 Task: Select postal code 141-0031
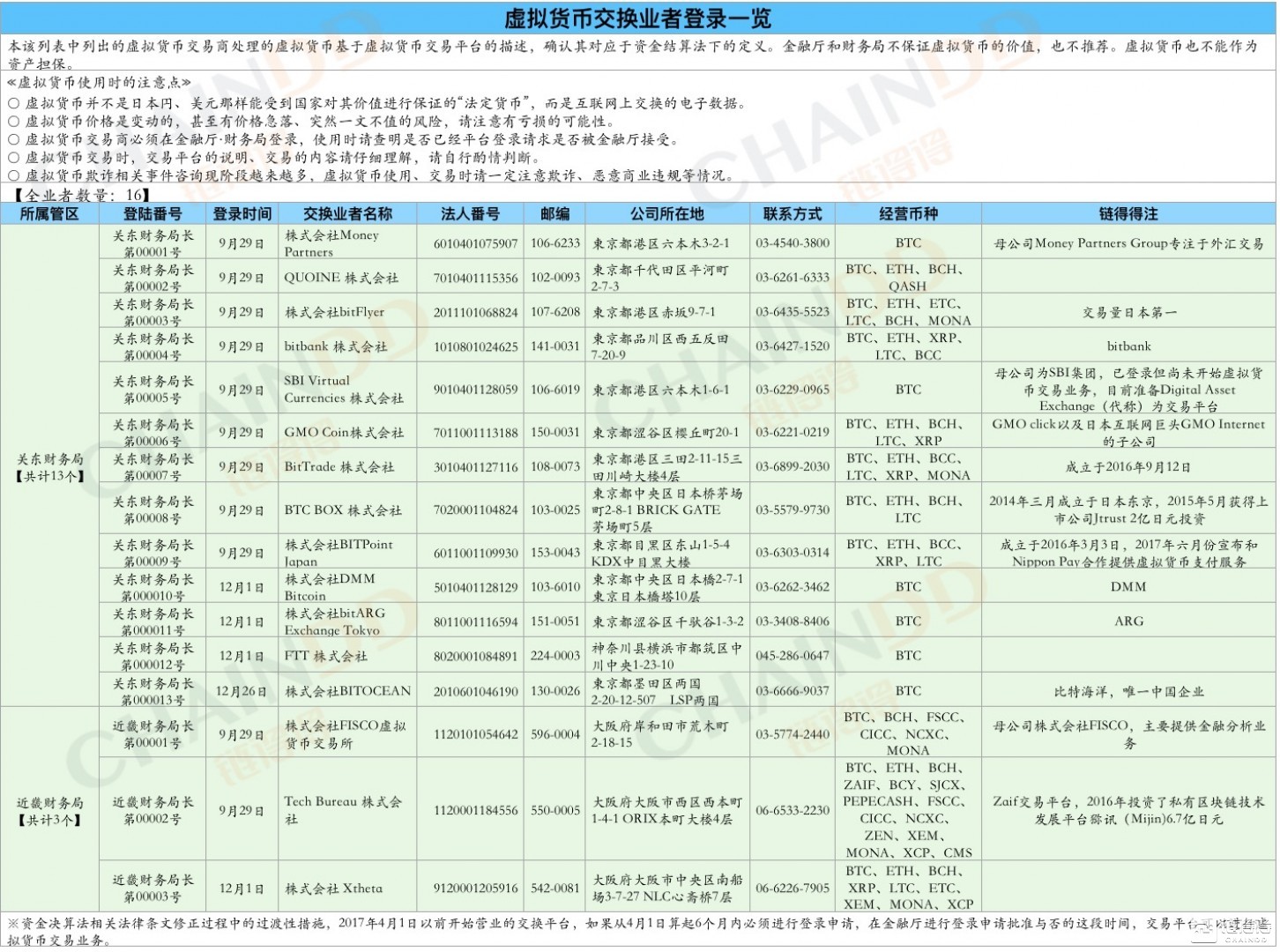[x=555, y=346]
